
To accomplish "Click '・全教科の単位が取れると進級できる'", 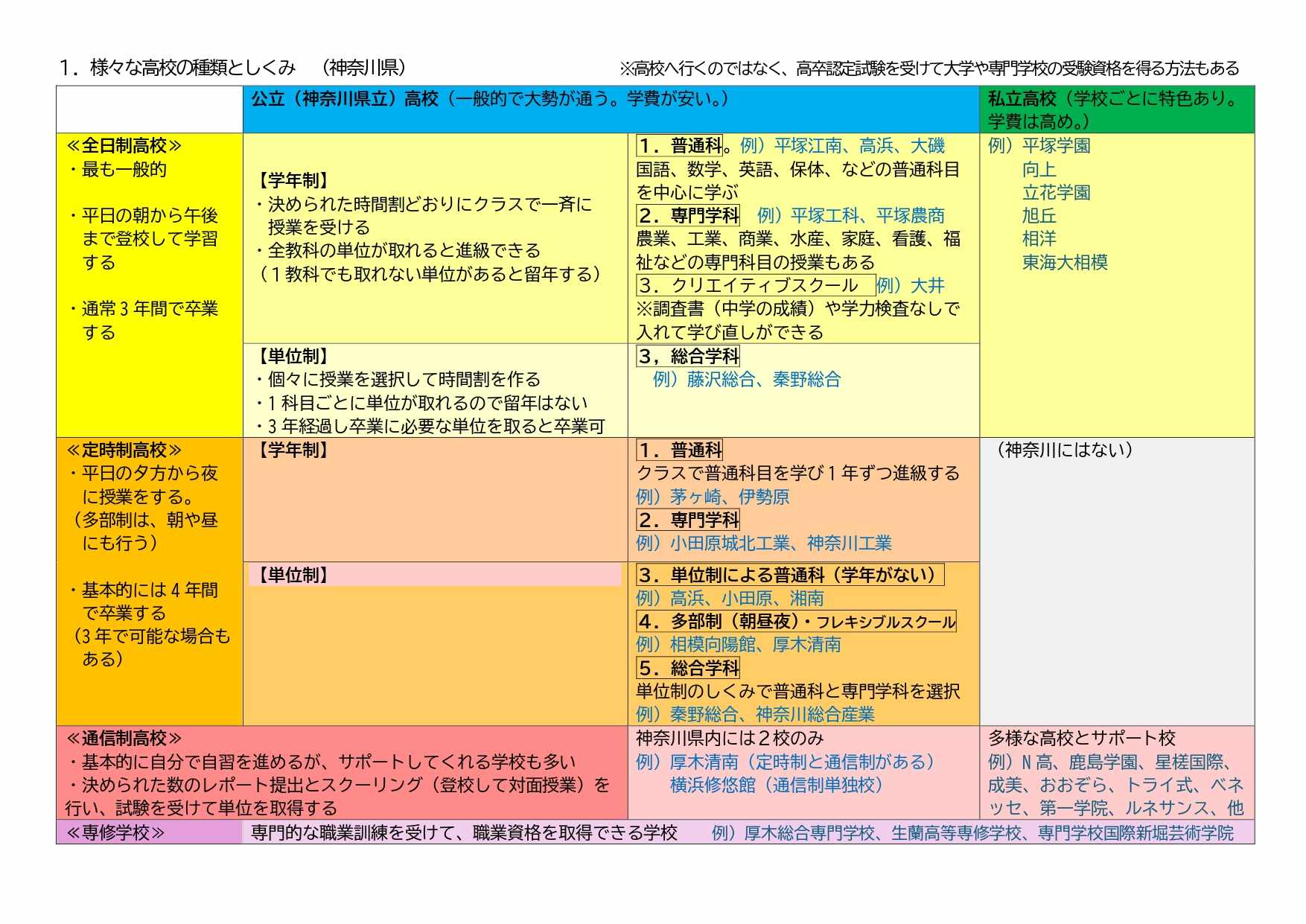I will [397, 251].
